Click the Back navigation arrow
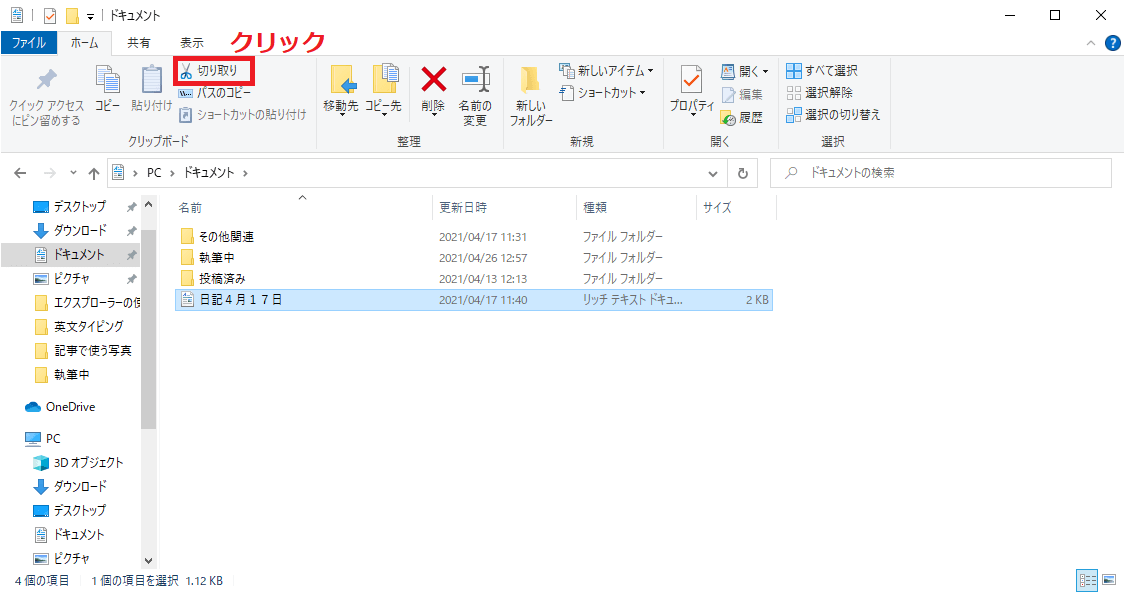The width and height of the screenshot is (1125, 593). pyautogui.click(x=20, y=173)
